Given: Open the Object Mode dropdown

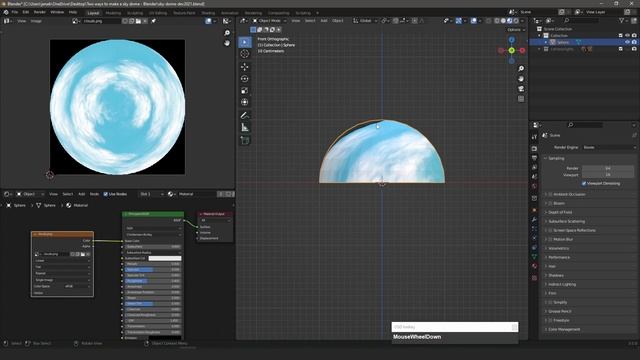Looking at the screenshot, I should pos(269,21).
